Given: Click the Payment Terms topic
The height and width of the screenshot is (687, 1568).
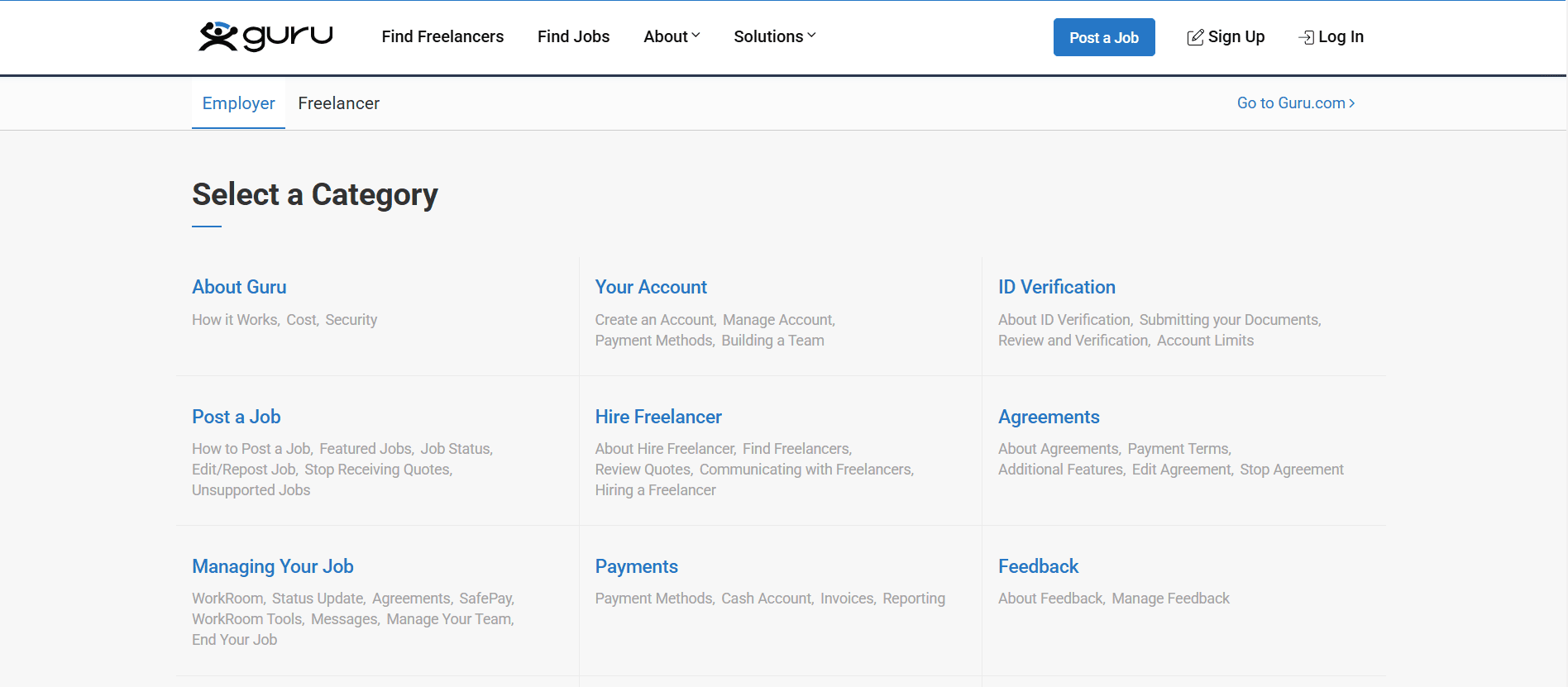Looking at the screenshot, I should [1178, 449].
